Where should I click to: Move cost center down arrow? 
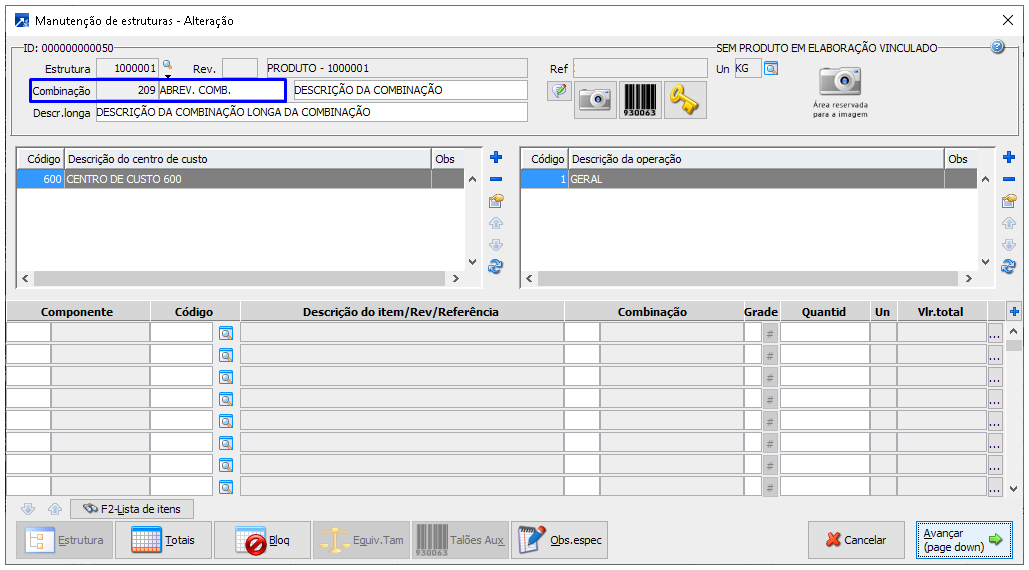(x=496, y=245)
